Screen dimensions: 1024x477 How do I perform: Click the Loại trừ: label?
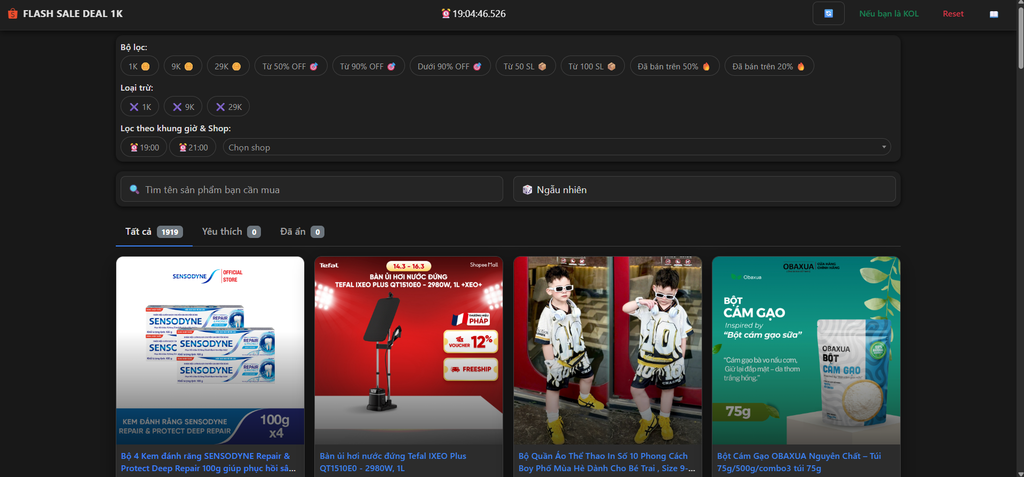click(137, 88)
